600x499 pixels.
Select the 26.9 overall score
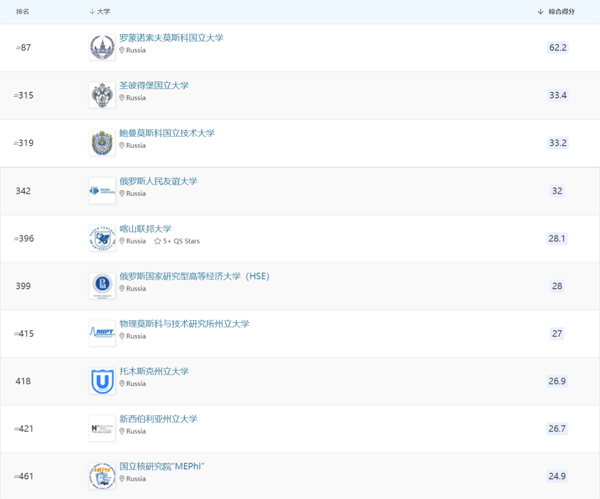557,381
